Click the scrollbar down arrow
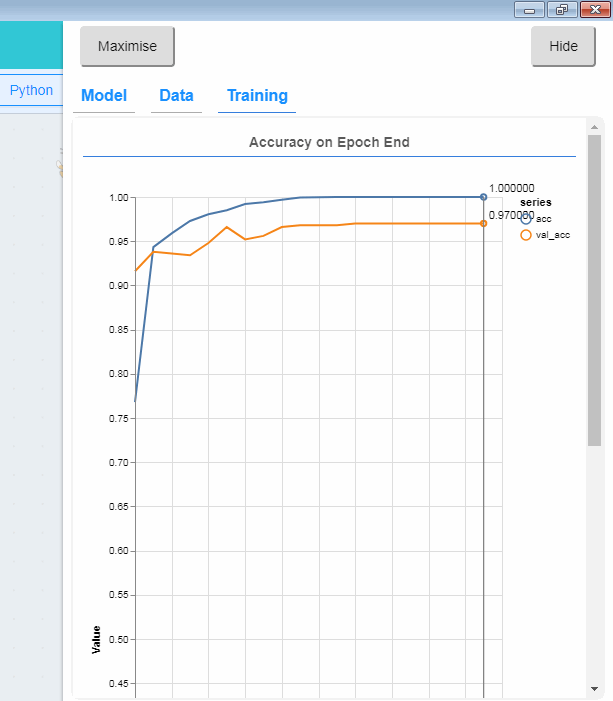 coord(594,689)
